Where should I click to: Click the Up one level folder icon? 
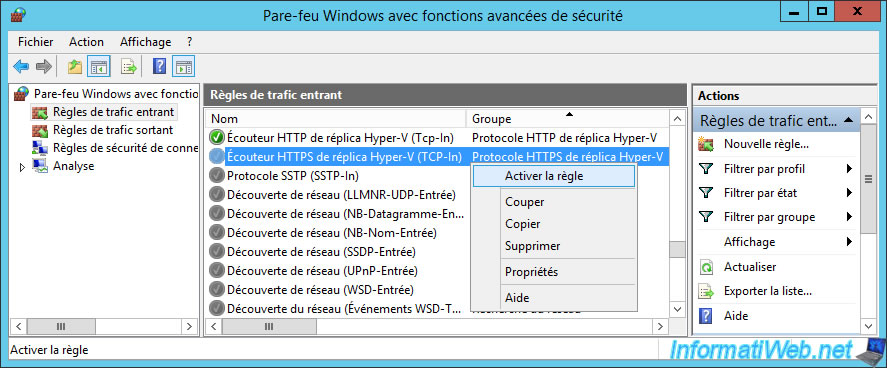click(75, 67)
